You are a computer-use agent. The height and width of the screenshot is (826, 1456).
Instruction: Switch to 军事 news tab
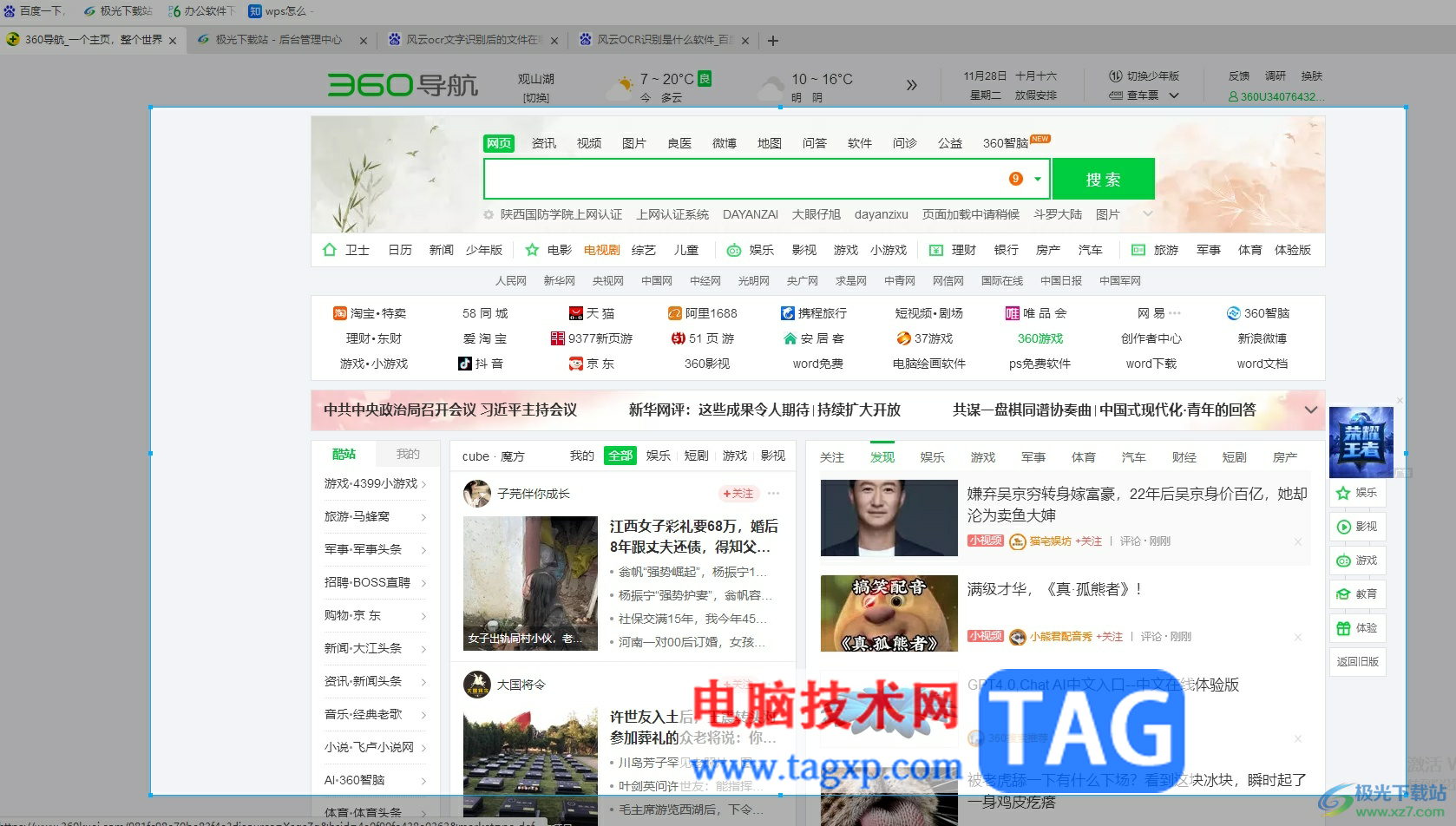pos(1033,456)
